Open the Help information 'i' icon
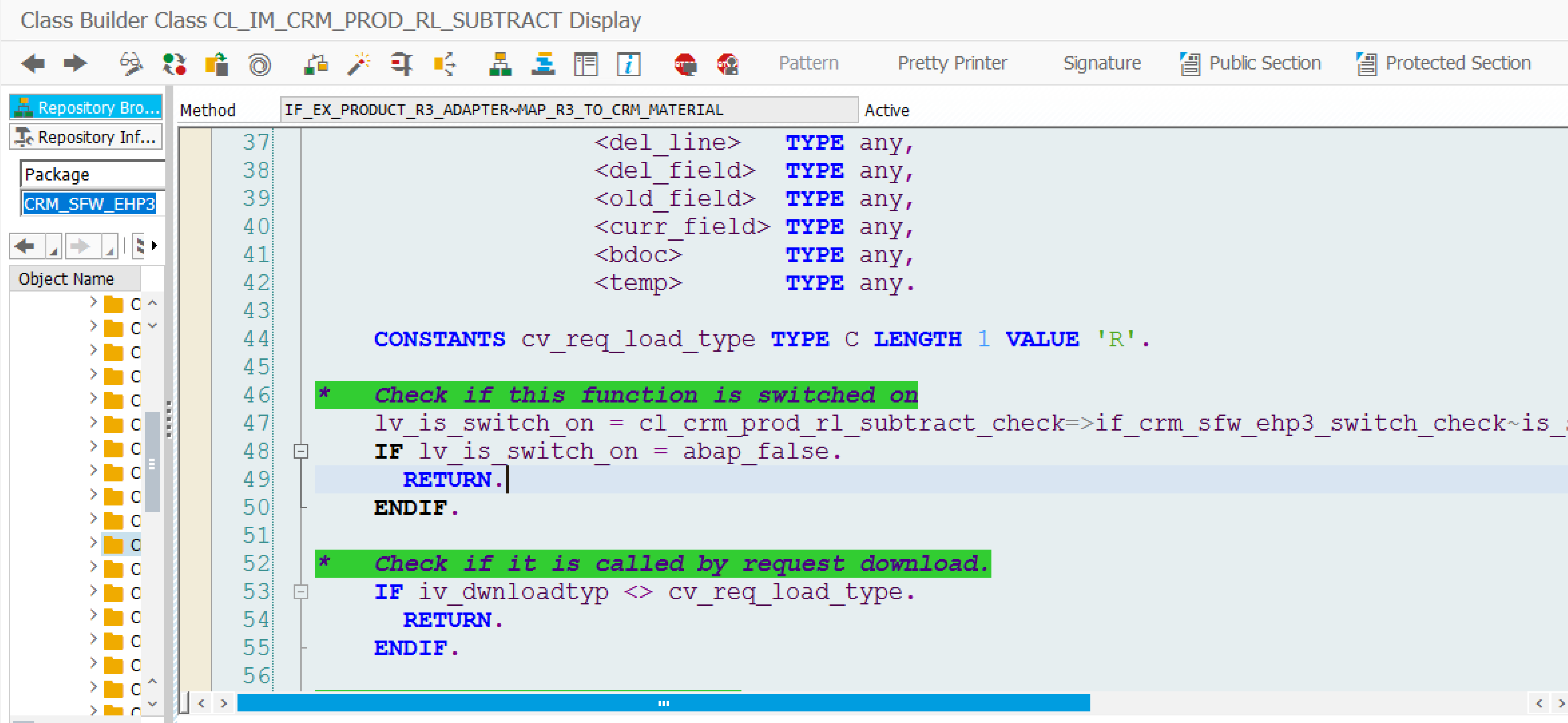 pyautogui.click(x=628, y=63)
